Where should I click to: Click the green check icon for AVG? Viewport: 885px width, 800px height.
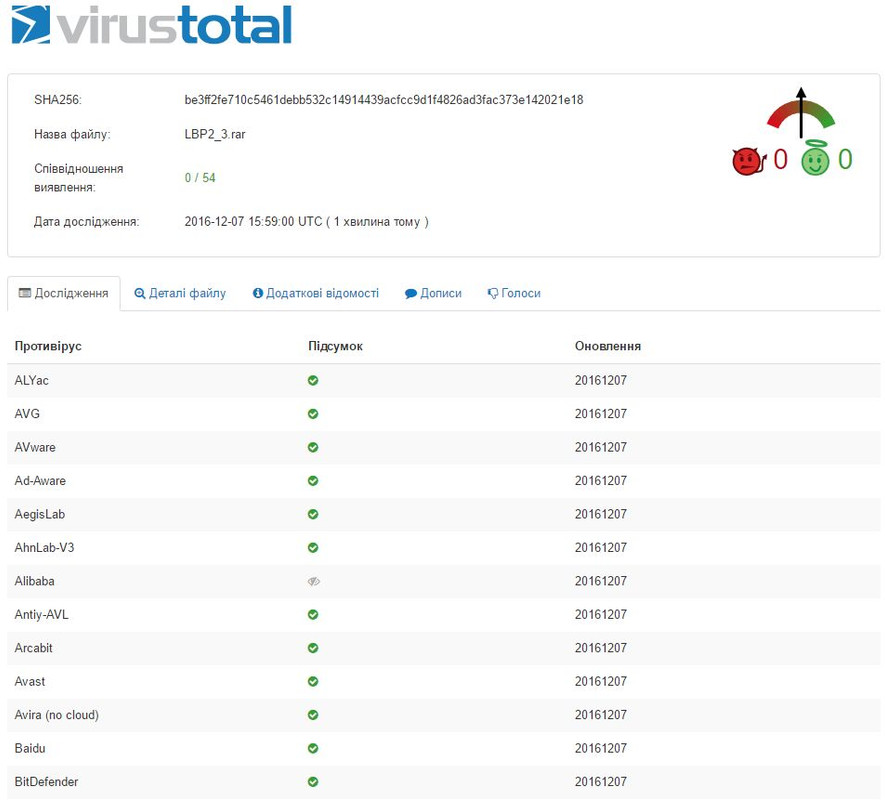[x=313, y=414]
